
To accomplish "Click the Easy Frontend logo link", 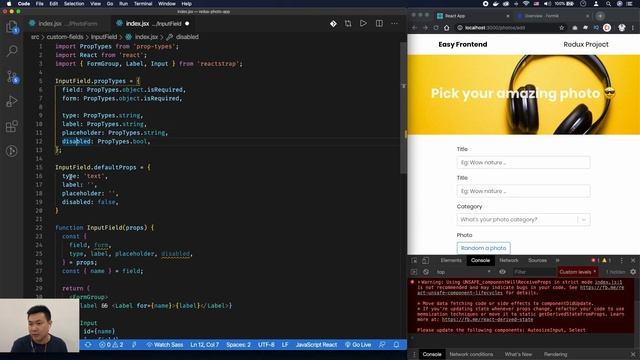I will 462,44.
